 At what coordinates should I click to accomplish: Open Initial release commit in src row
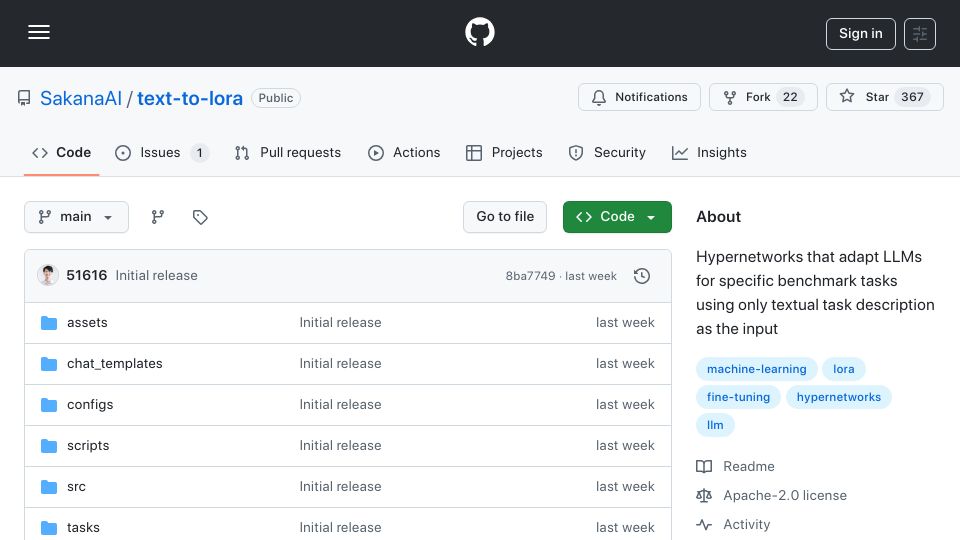[x=340, y=487]
